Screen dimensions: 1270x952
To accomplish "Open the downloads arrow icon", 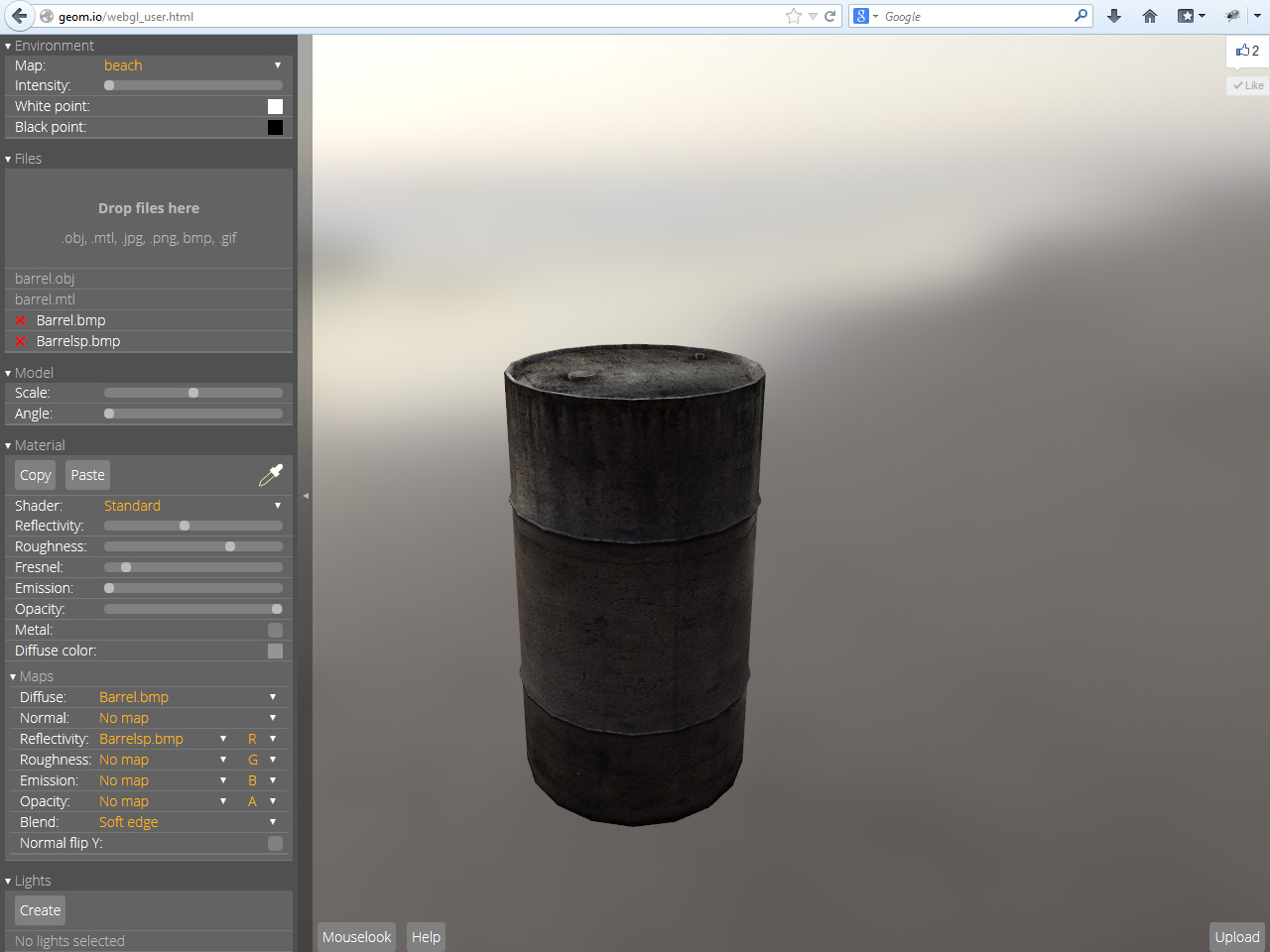I will coord(1114,16).
